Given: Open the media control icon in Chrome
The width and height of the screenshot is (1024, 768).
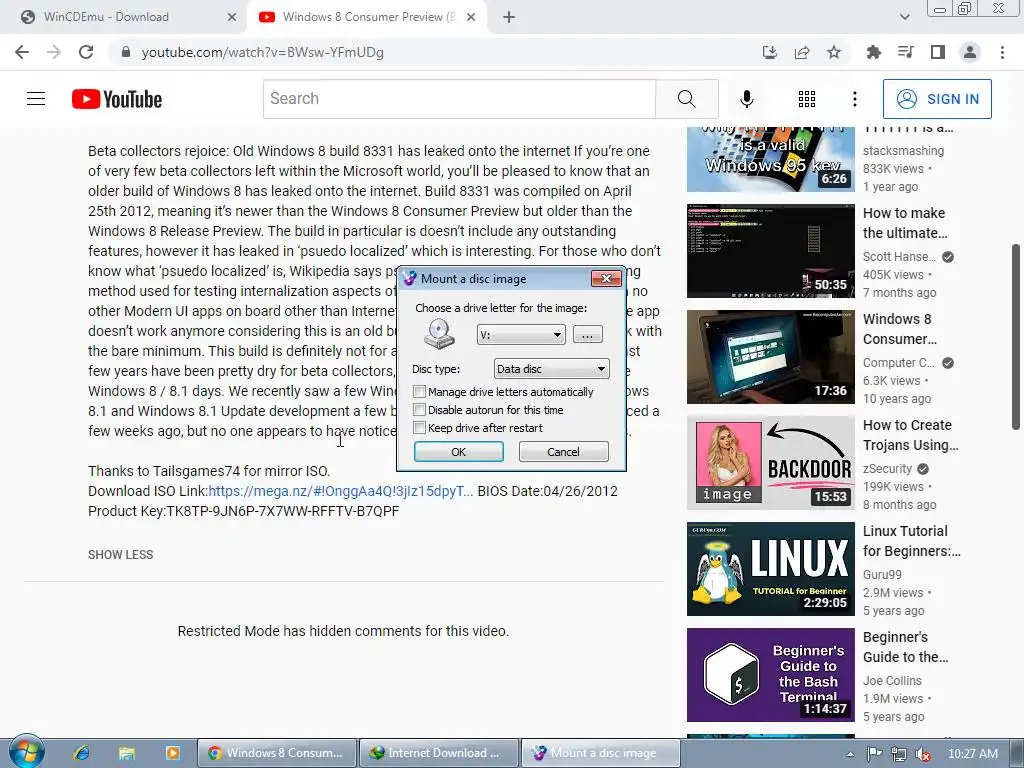Looking at the screenshot, I should tap(906, 52).
